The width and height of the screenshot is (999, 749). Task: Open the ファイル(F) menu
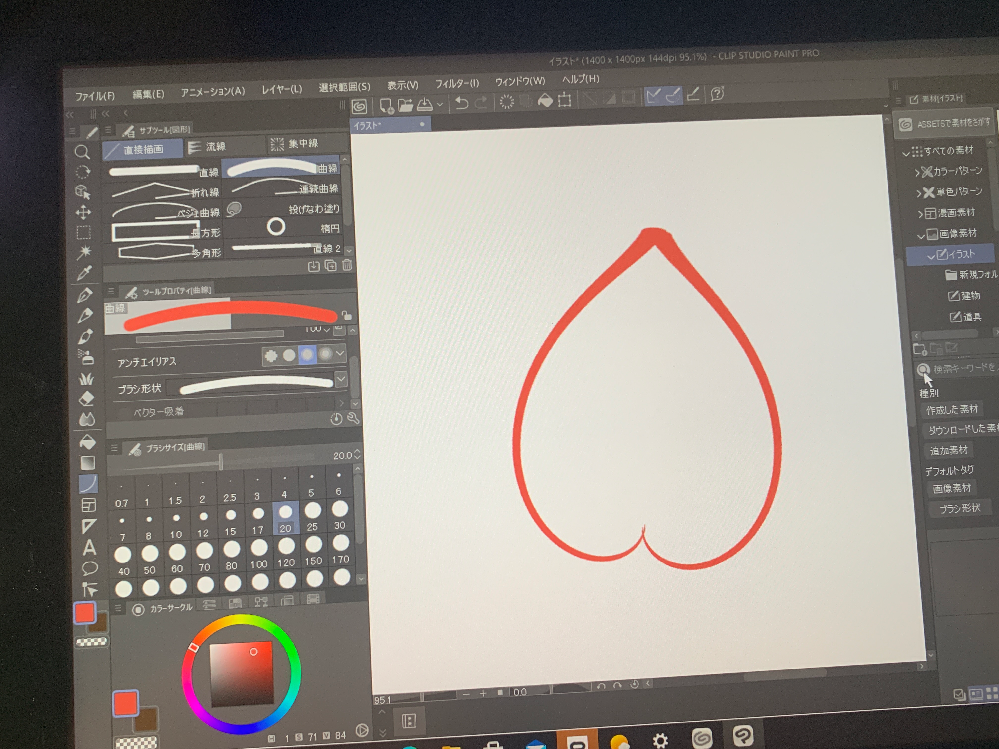(95, 96)
